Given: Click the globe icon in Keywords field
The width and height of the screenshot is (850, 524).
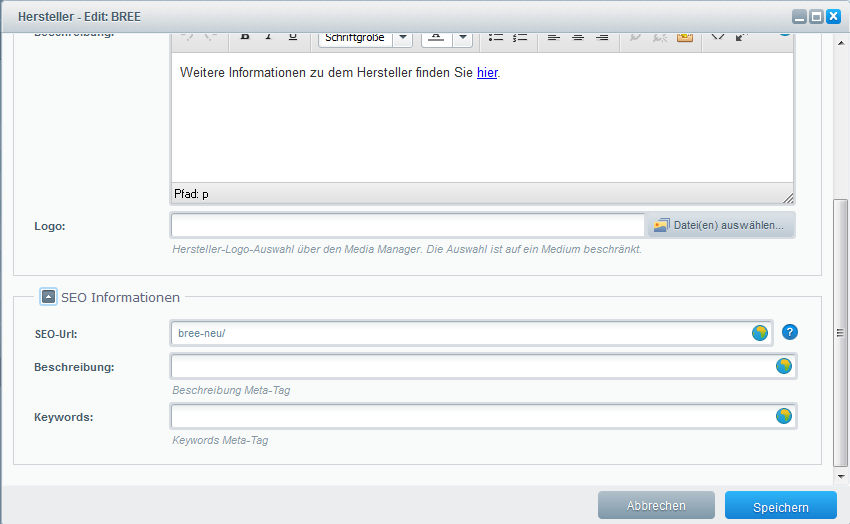Looking at the screenshot, I should pyautogui.click(x=784, y=415).
